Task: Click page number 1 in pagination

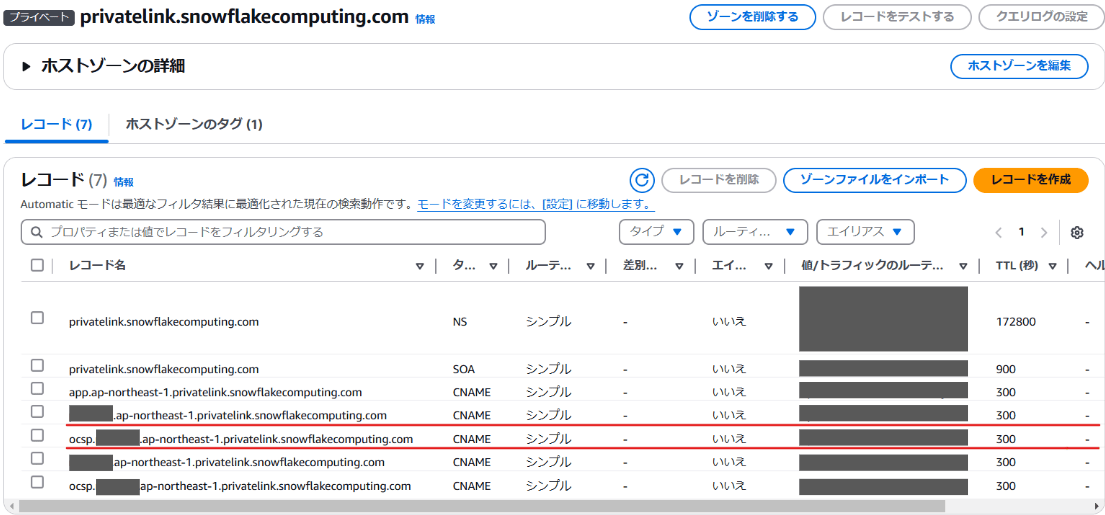Action: [x=1020, y=232]
